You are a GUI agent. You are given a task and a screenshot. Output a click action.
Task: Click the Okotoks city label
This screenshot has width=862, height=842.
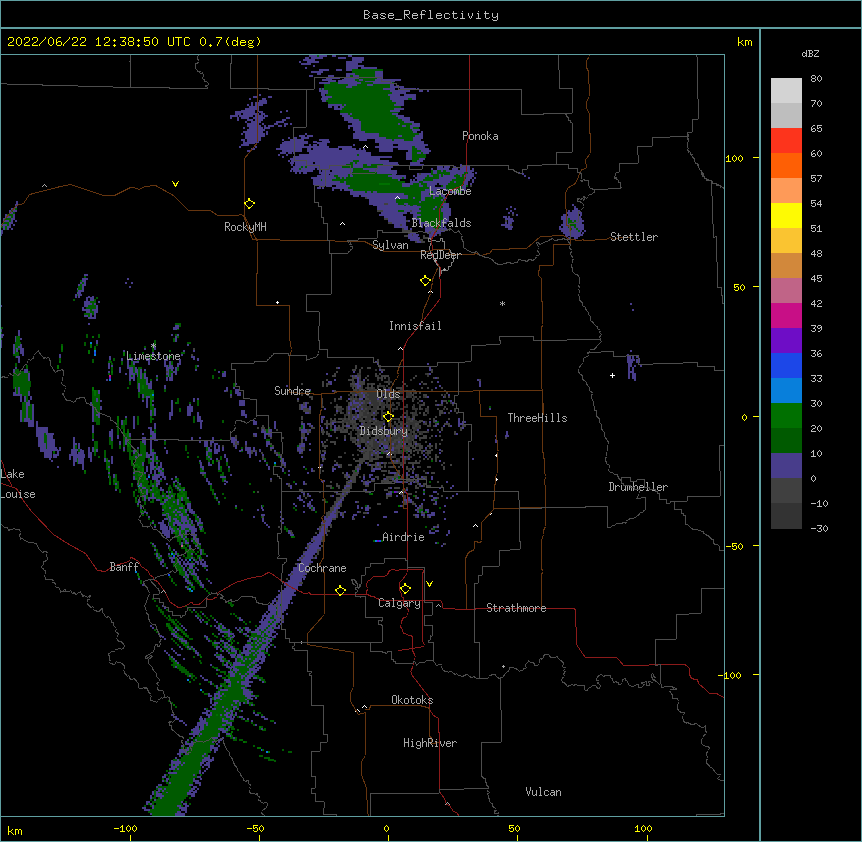412,700
